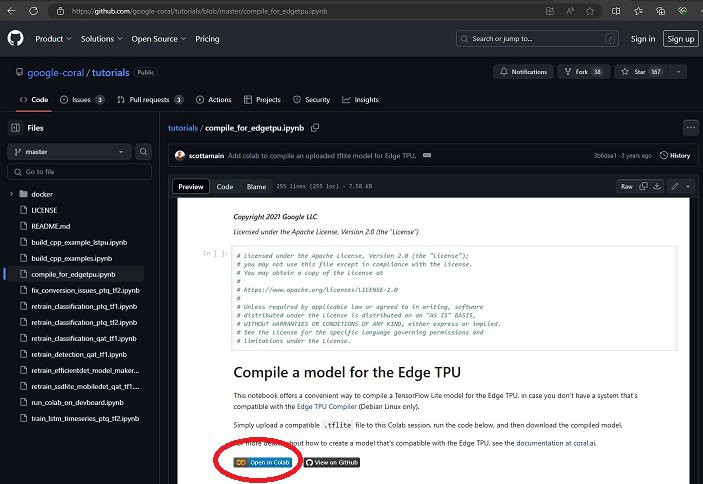This screenshot has height=484, width=703.
Task: Expand the Open Source menu
Action: click(159, 39)
